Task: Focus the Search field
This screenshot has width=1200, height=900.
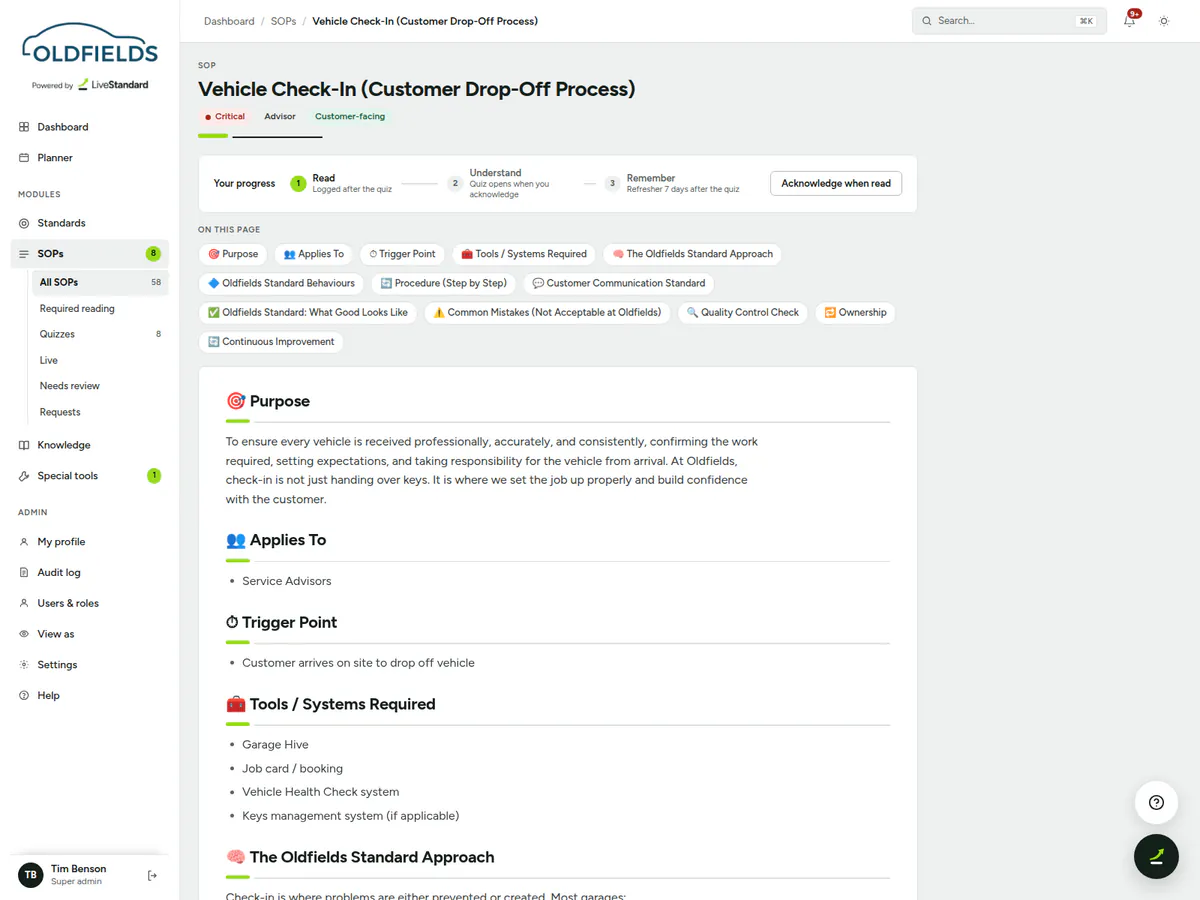Action: pos(1009,21)
